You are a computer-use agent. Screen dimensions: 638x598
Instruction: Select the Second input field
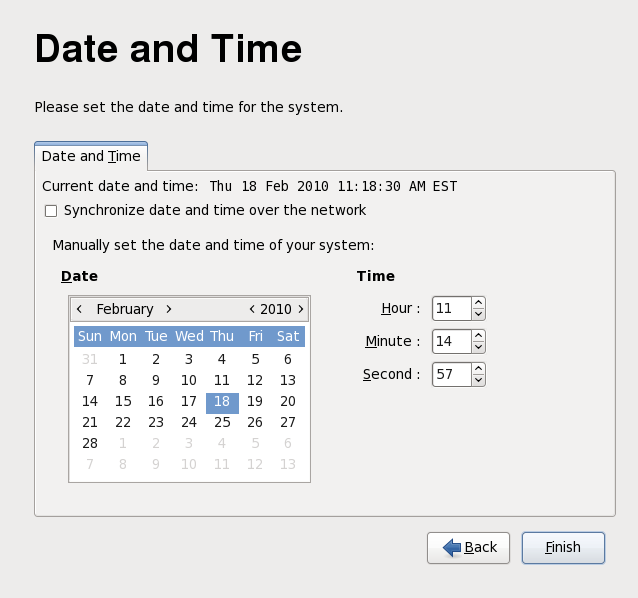click(451, 374)
